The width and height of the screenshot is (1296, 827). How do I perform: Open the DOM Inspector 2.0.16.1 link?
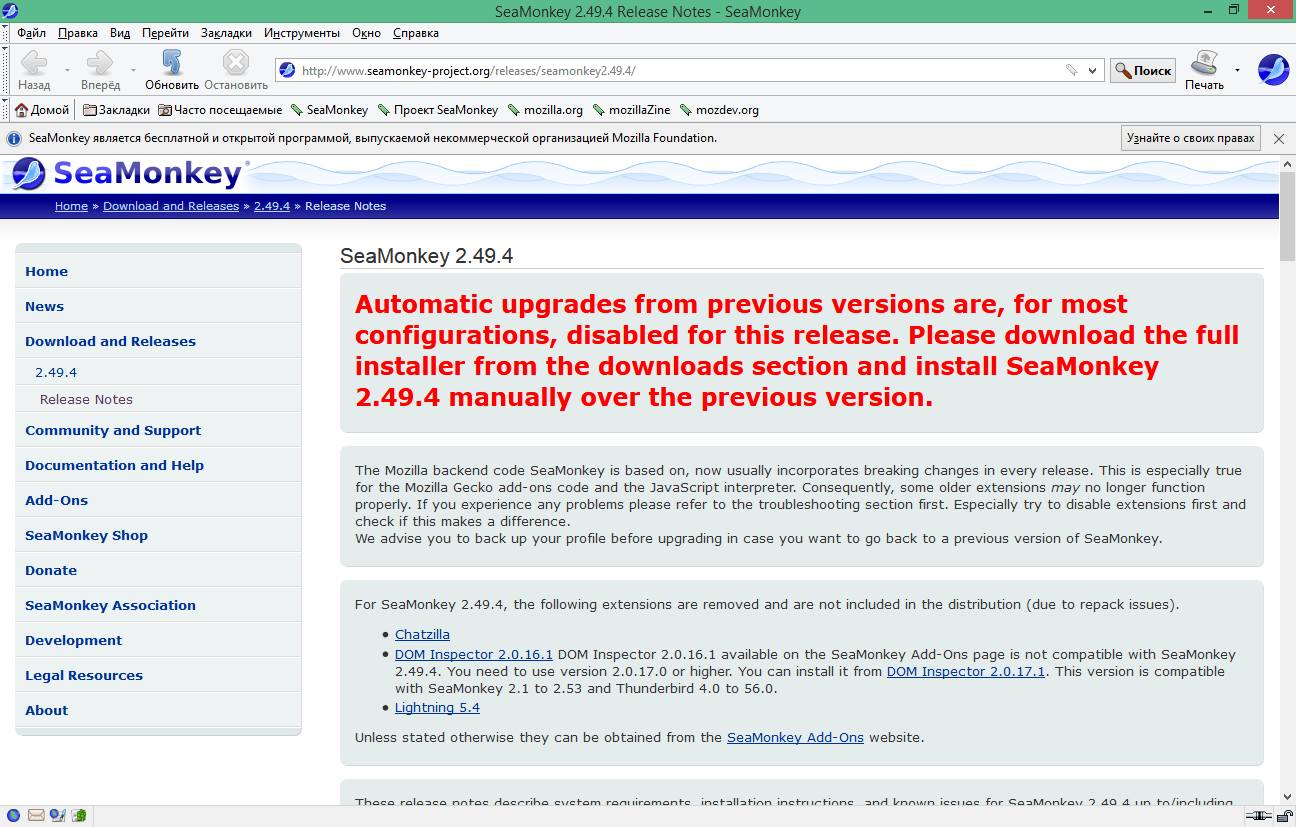pyautogui.click(x=474, y=654)
